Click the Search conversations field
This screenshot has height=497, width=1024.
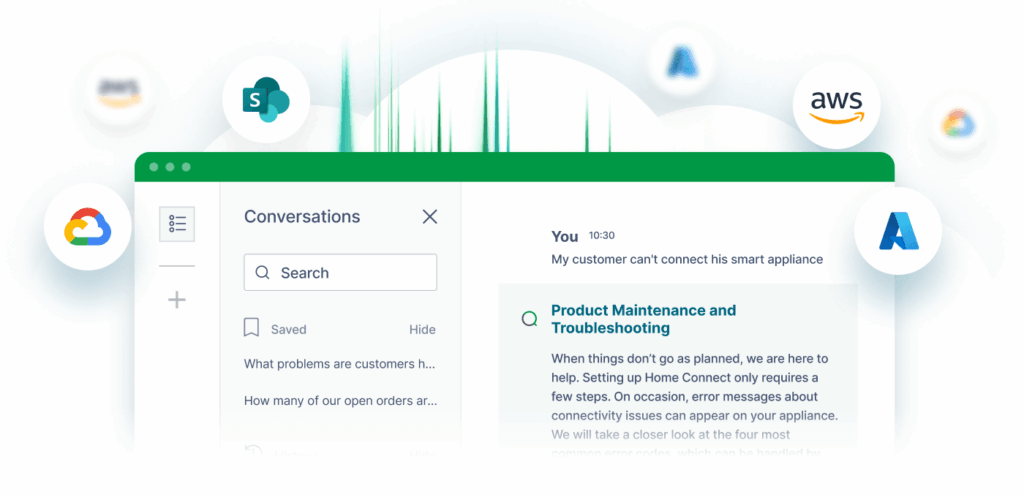(x=340, y=272)
